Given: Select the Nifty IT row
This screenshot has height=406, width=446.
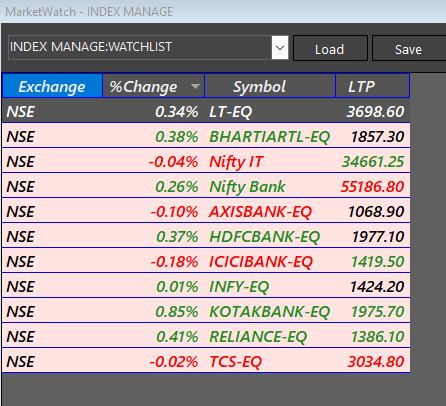Looking at the screenshot, I should pos(206,161).
